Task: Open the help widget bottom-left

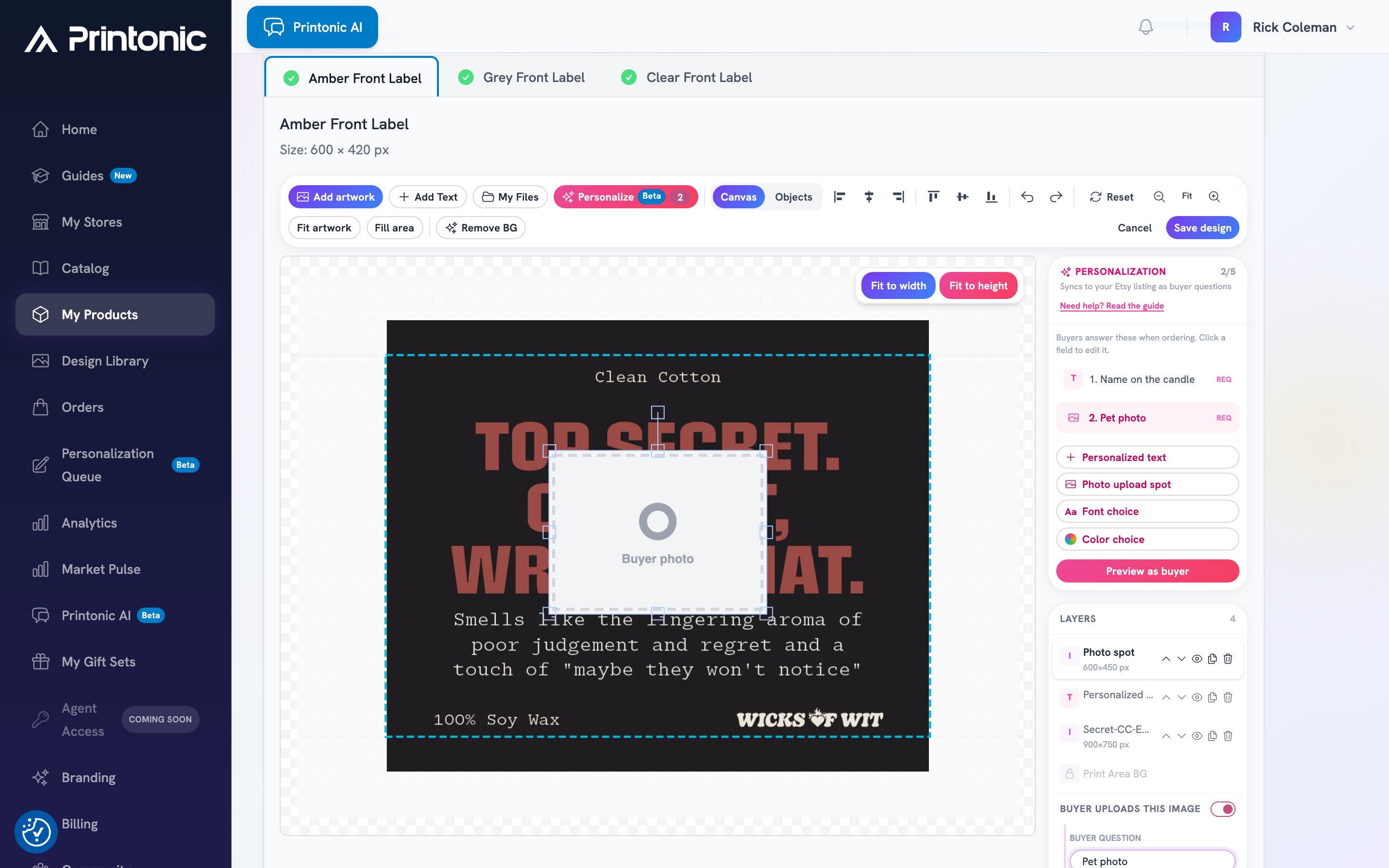Action: (36, 832)
